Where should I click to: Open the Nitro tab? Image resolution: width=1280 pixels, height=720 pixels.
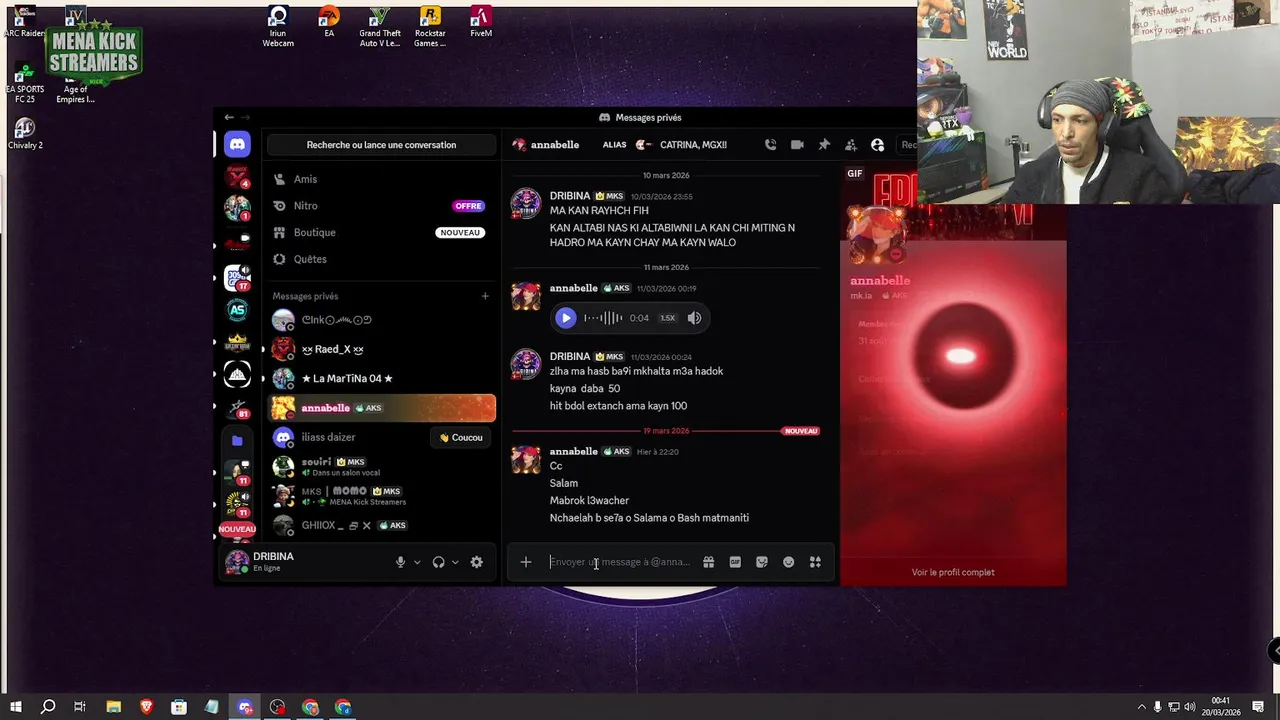click(382, 206)
